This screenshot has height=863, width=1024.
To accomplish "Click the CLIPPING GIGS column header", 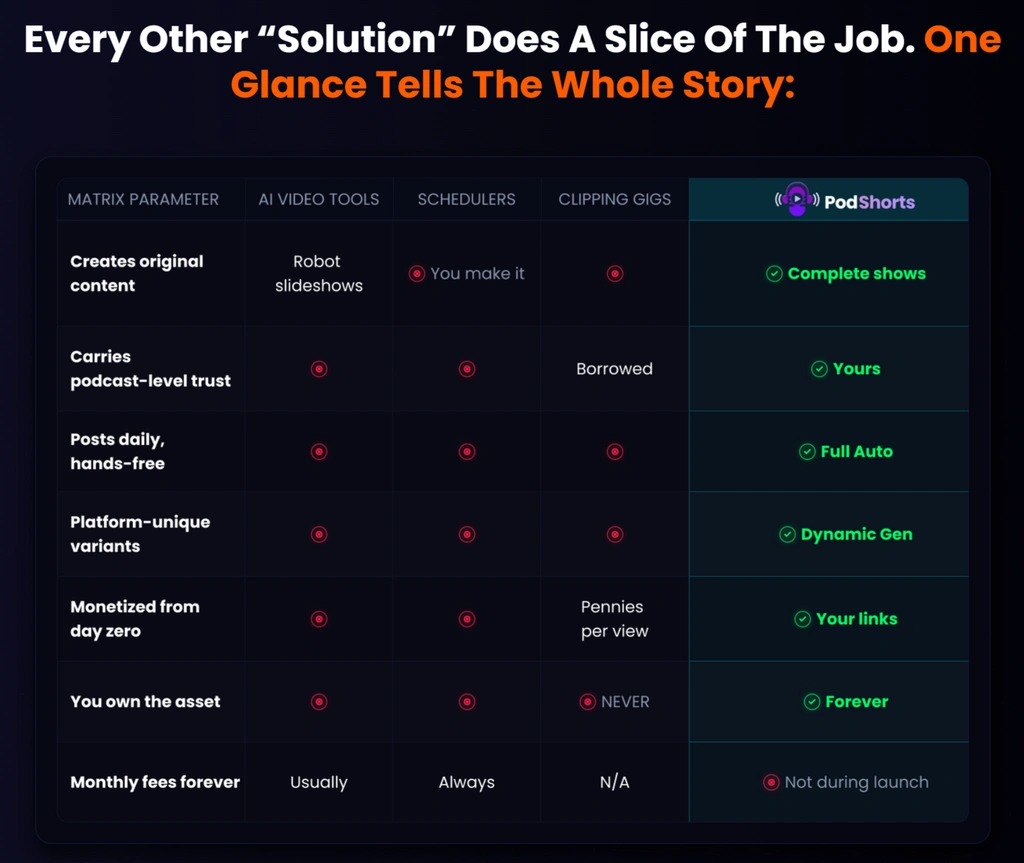I will click(615, 199).
